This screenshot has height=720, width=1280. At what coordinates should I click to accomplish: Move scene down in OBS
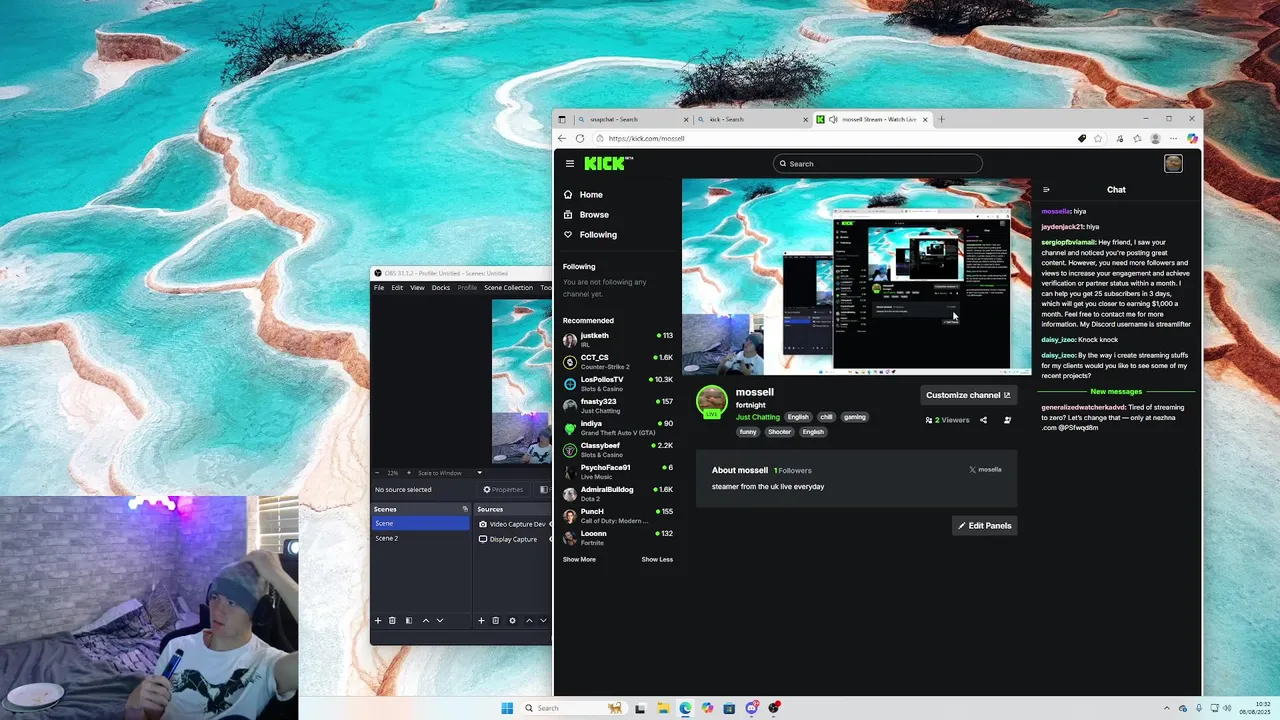pos(439,620)
